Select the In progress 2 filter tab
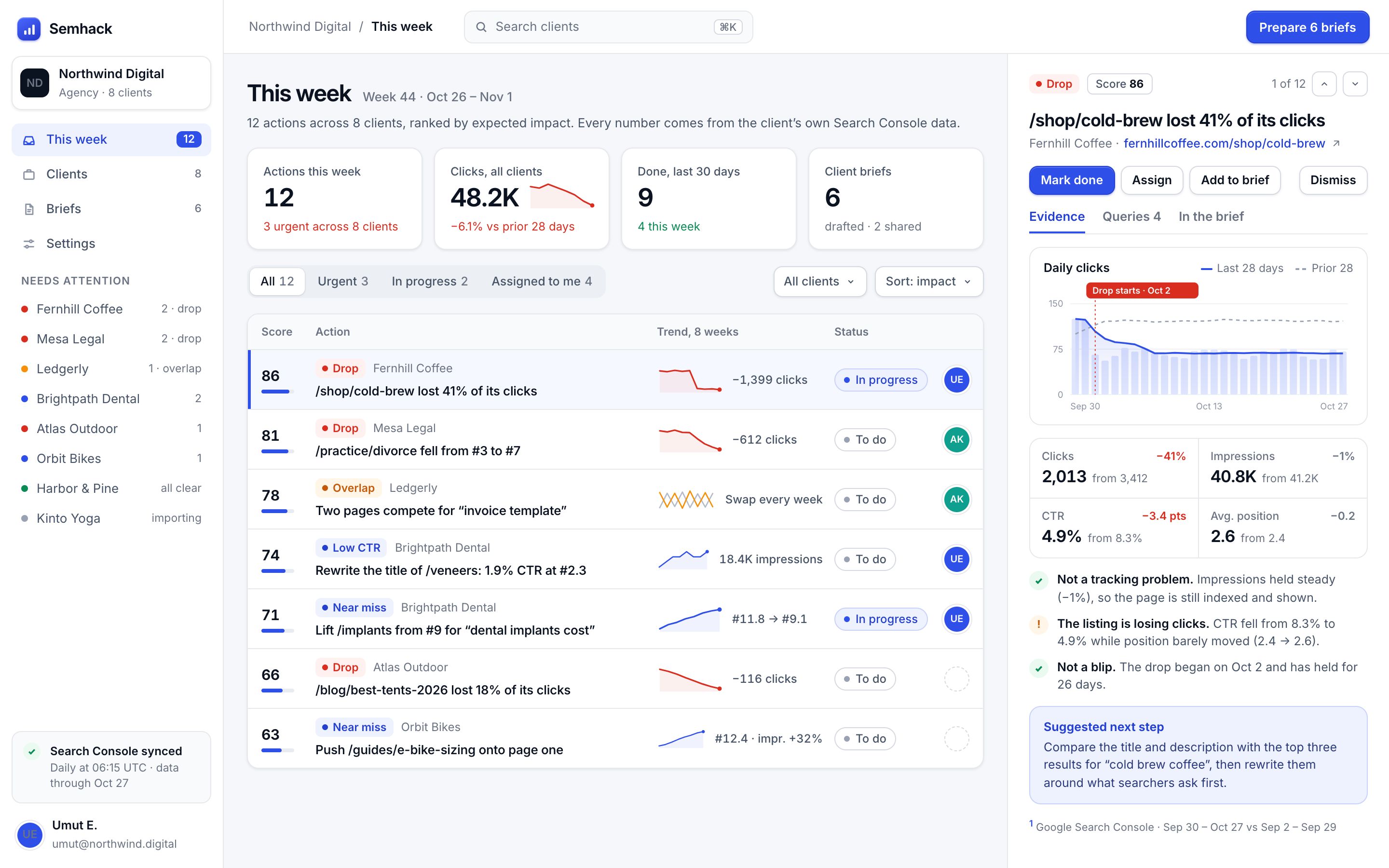 coord(429,281)
